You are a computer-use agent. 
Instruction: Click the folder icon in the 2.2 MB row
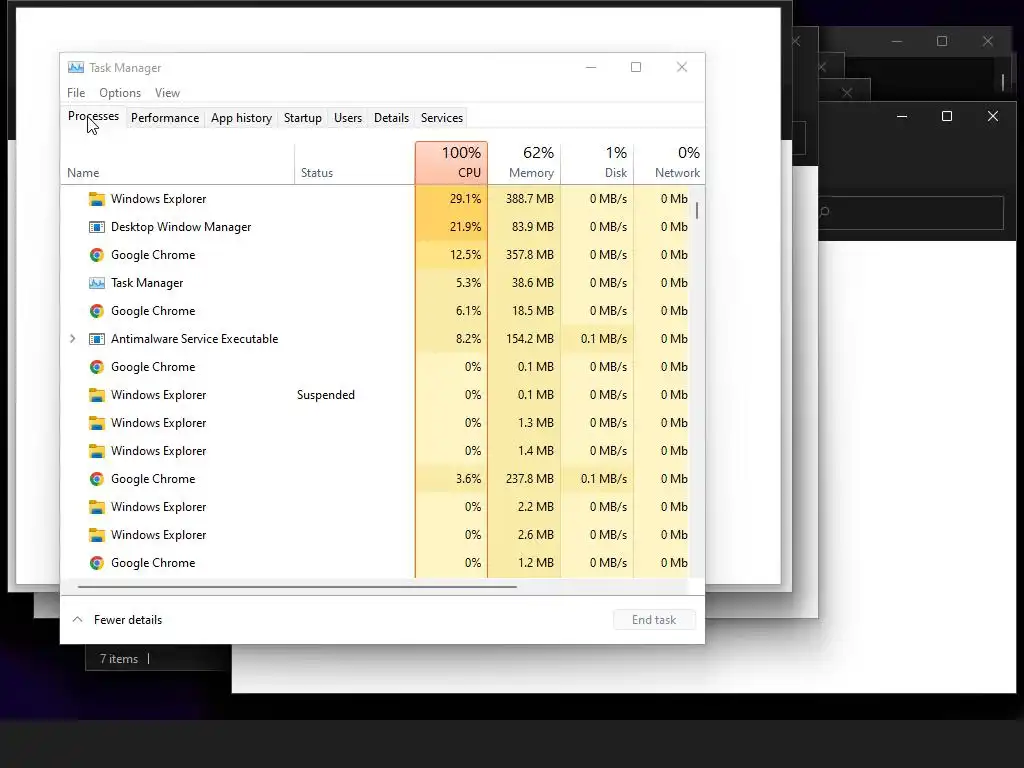pos(97,507)
